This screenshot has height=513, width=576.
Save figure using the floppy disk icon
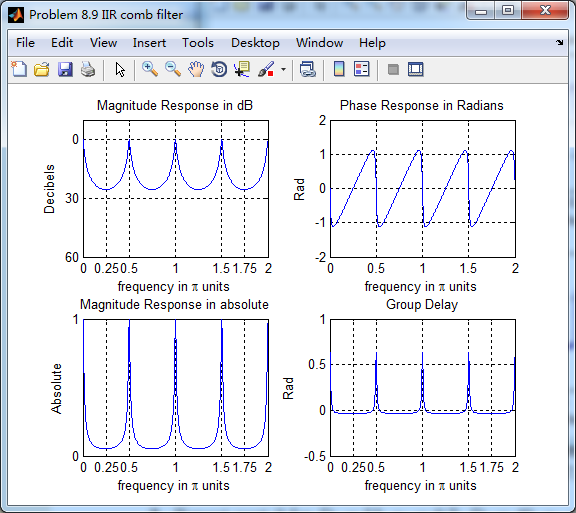[x=65, y=69]
